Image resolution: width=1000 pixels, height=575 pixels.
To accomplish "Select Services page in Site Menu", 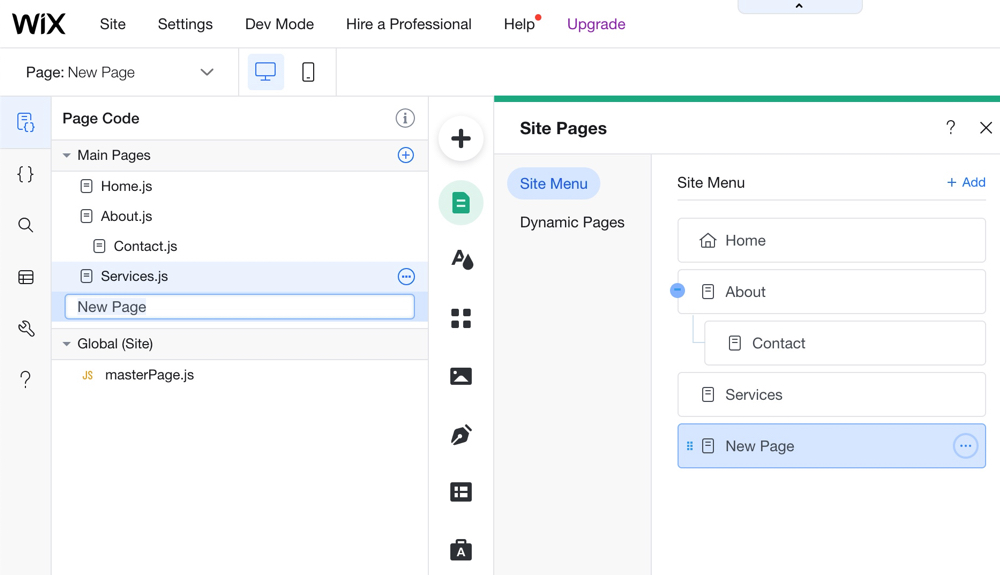I will [x=832, y=395].
